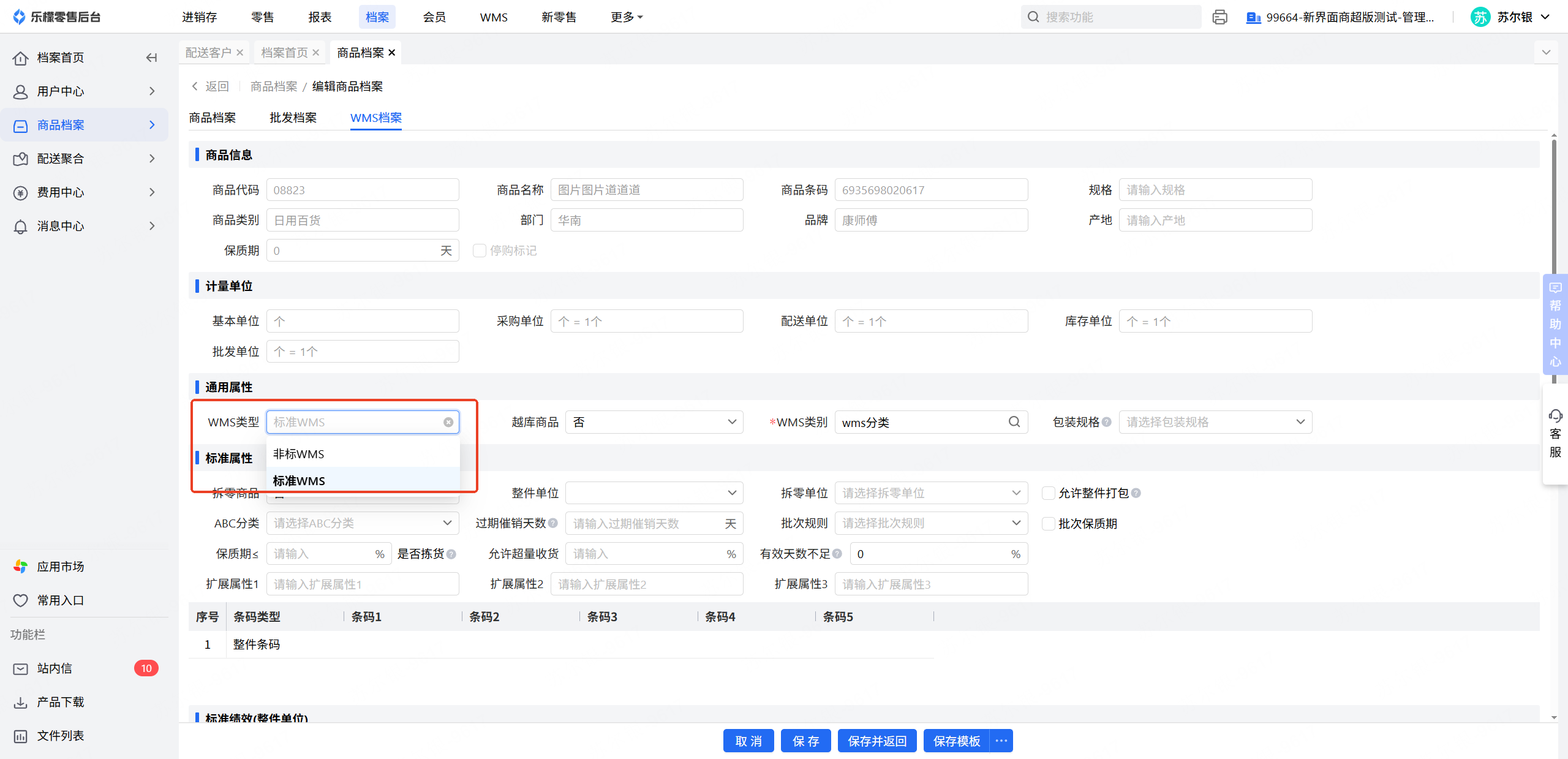Switch to 批发档案 tab

pos(293,118)
